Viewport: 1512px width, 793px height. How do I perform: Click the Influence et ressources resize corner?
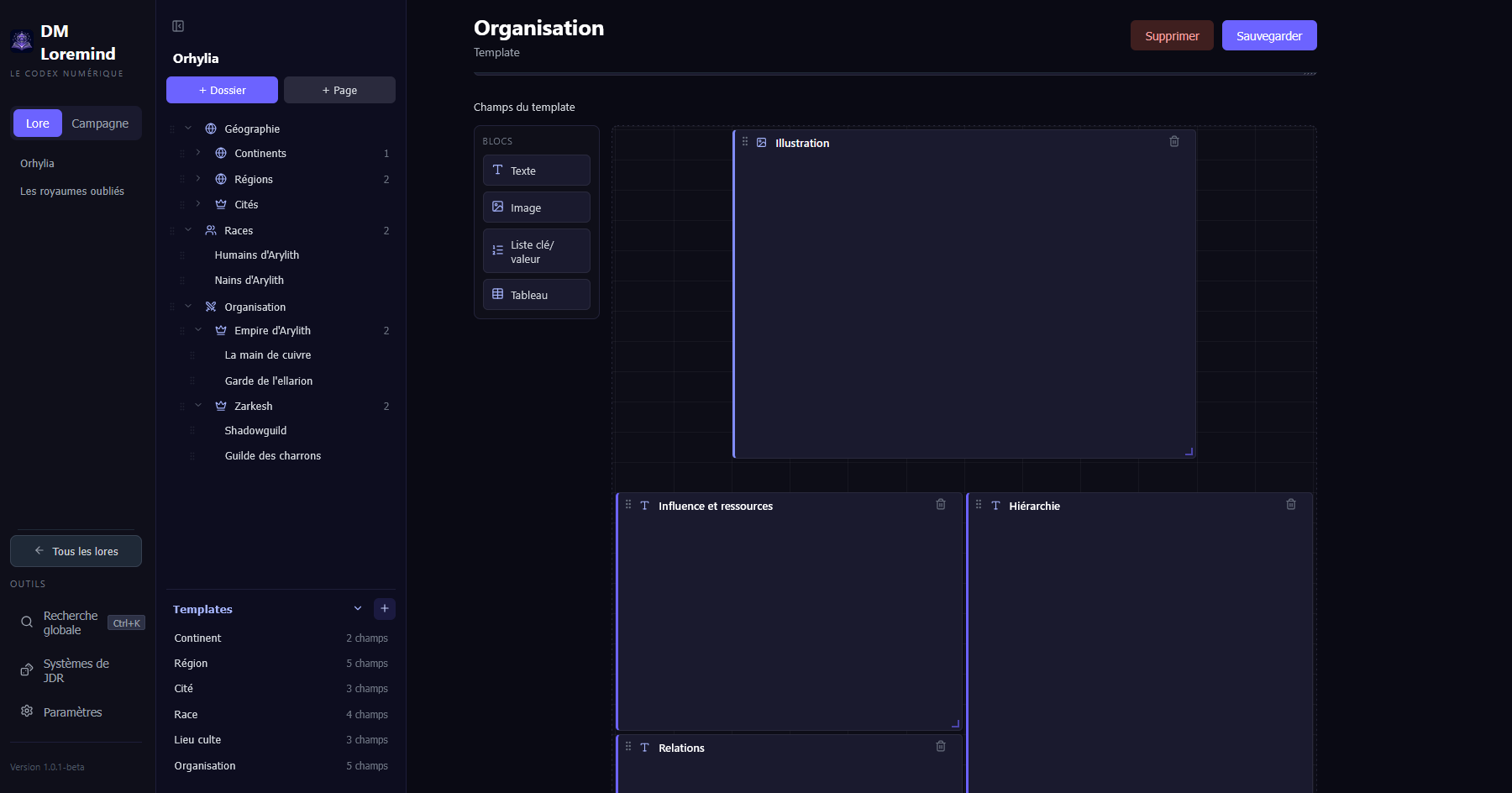(956, 724)
